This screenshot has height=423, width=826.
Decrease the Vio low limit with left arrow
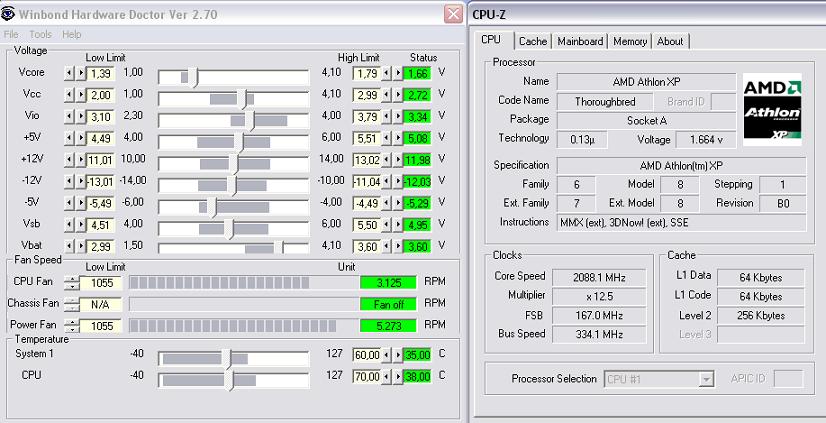(x=69, y=117)
